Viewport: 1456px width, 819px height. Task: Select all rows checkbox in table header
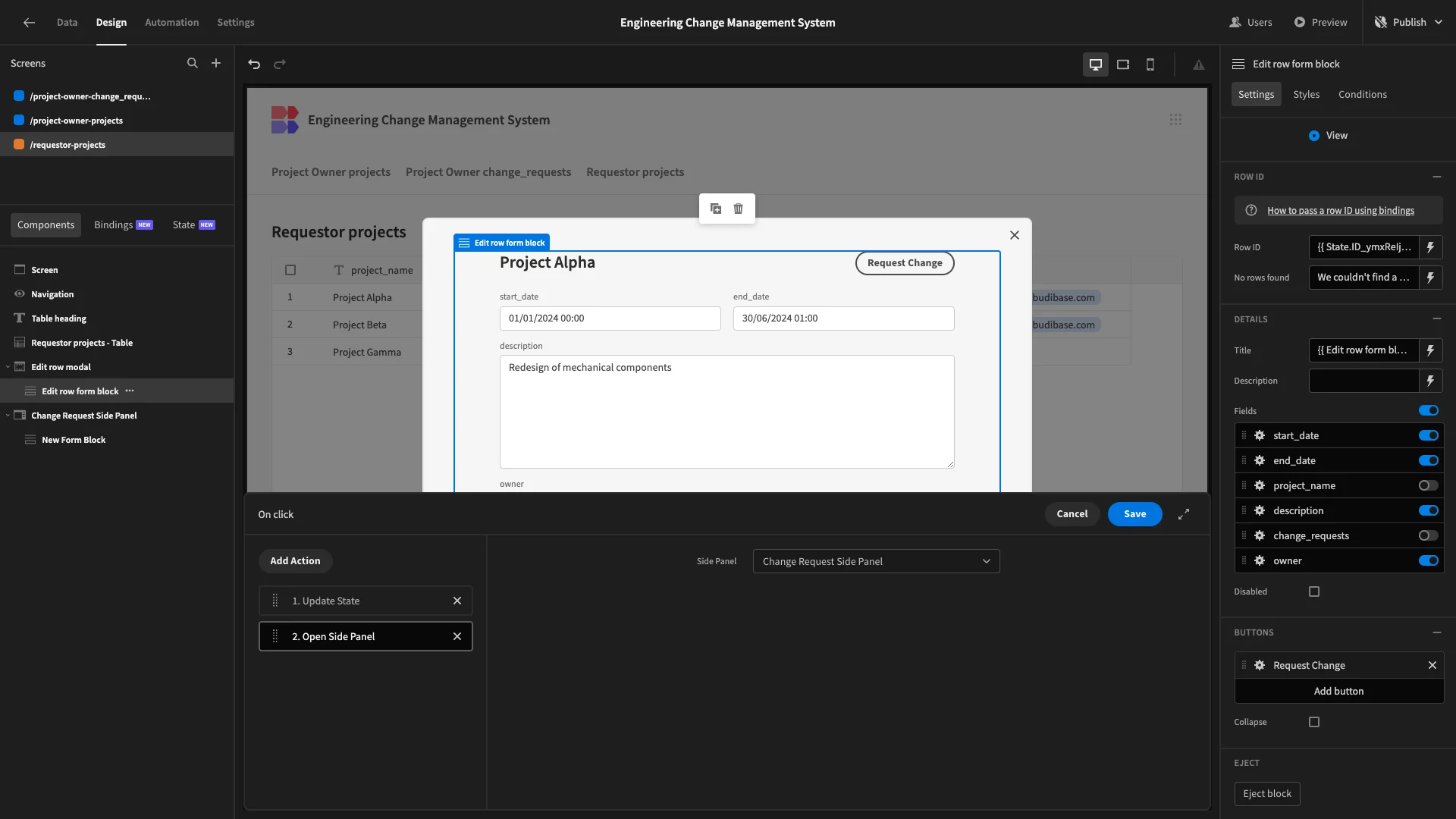click(x=290, y=270)
